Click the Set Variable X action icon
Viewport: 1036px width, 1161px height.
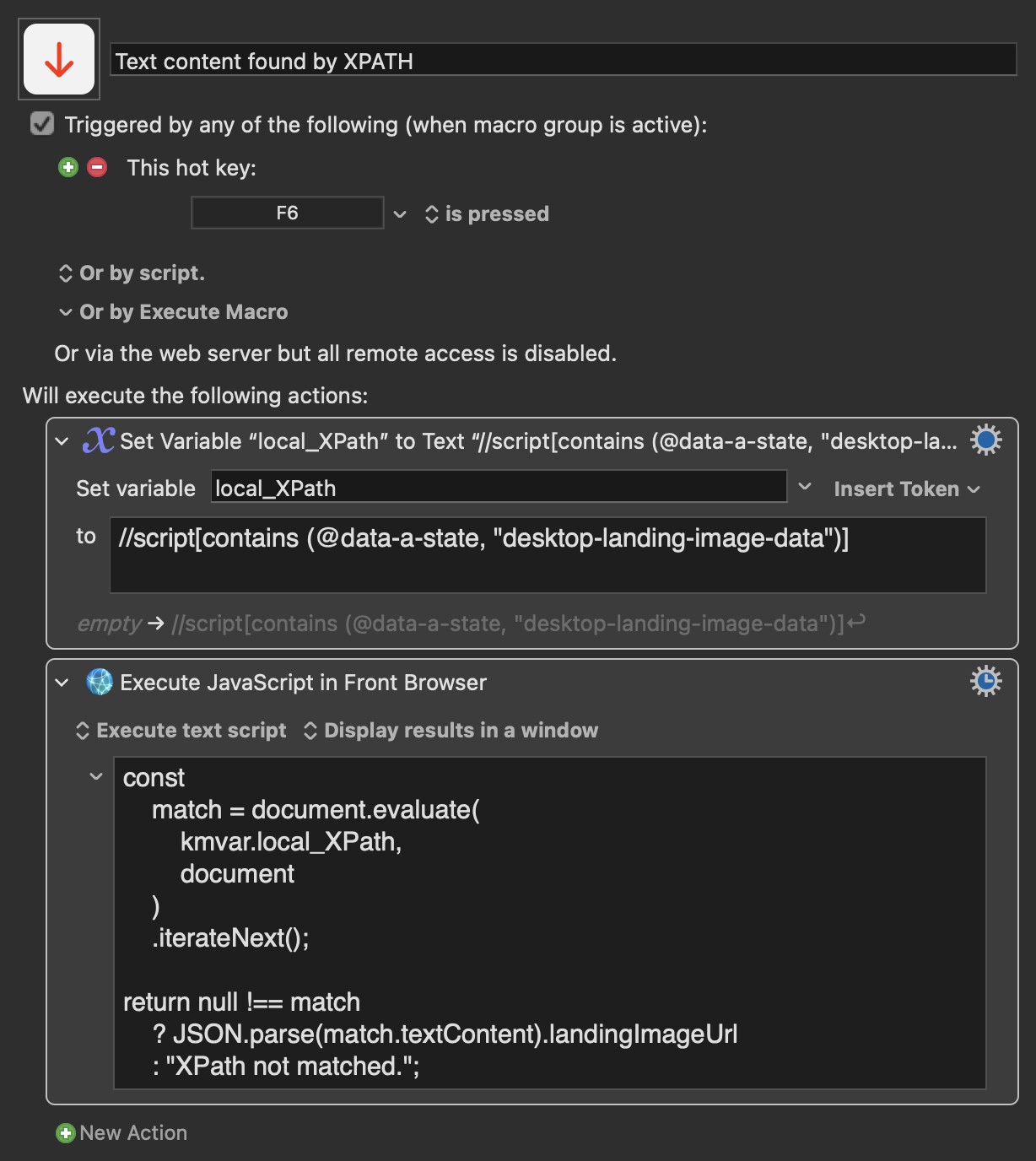pyautogui.click(x=98, y=440)
